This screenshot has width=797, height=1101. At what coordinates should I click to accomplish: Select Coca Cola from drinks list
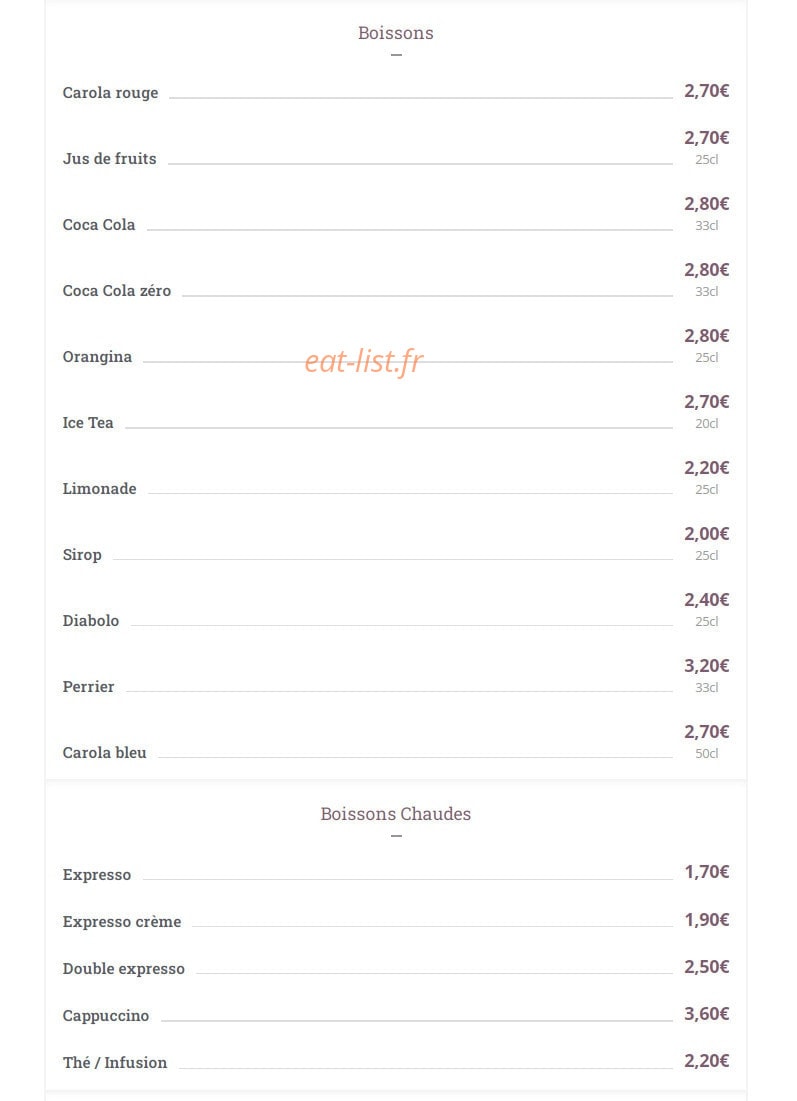99,225
